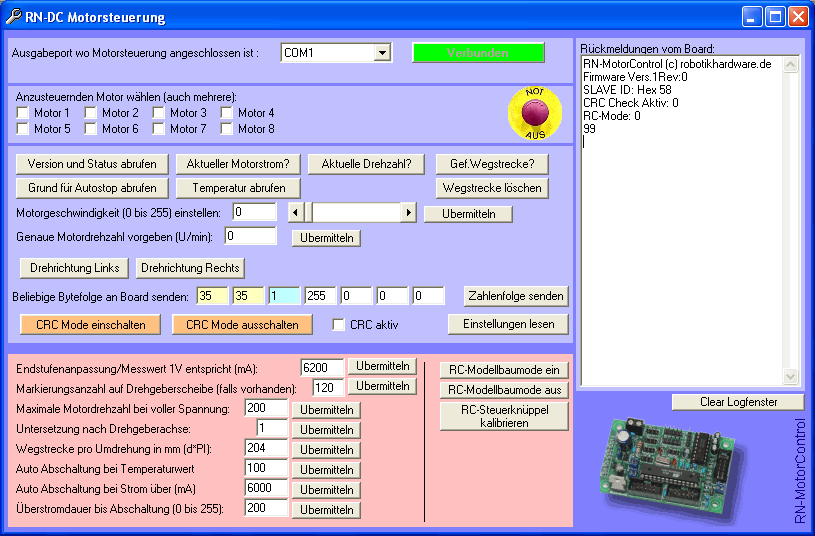
Task: Click the log window scroll-down arrow
Action: tap(791, 376)
